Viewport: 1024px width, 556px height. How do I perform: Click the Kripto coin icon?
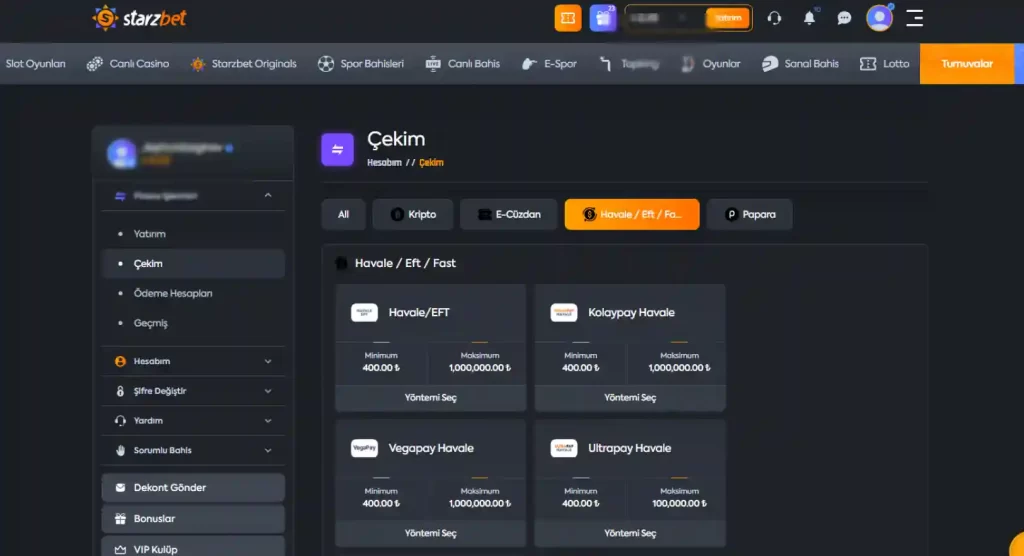click(397, 214)
